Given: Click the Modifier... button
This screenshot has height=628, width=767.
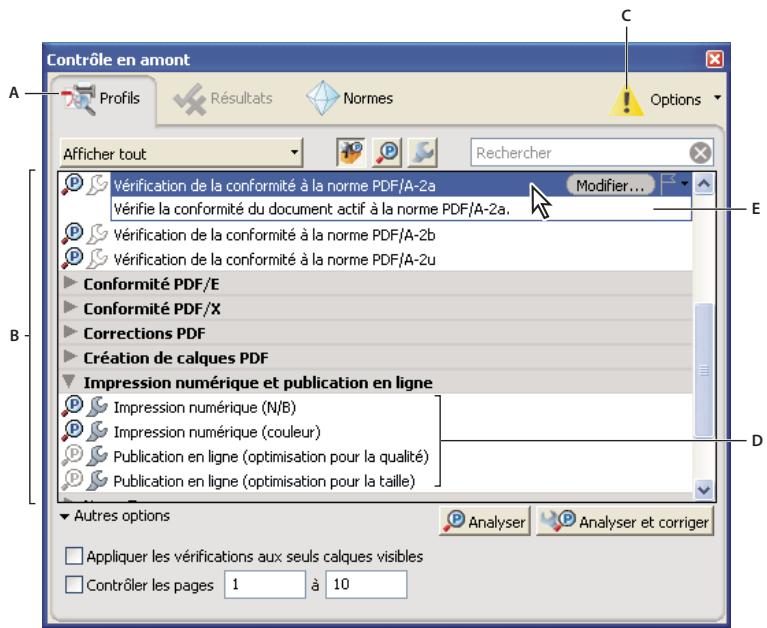Looking at the screenshot, I should tap(610, 185).
